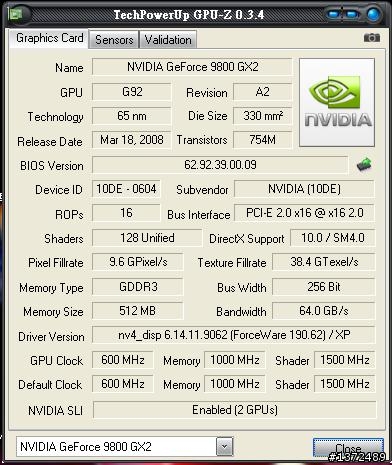
Task: Click the Name field NVIDIA GeForce 9800 GX2
Action: click(x=192, y=67)
